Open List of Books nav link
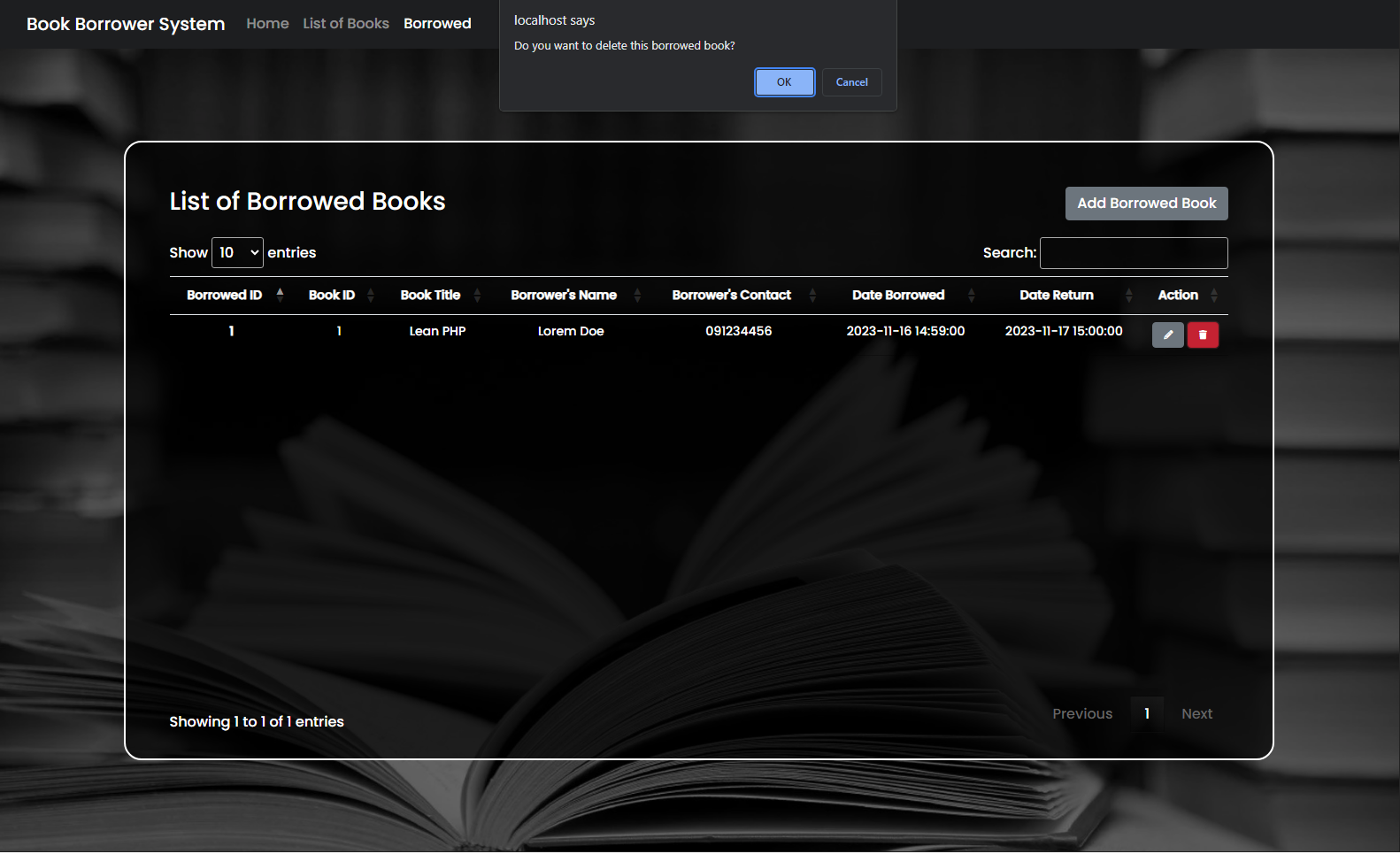Screen dimensions: 1400x854 (x=346, y=23)
